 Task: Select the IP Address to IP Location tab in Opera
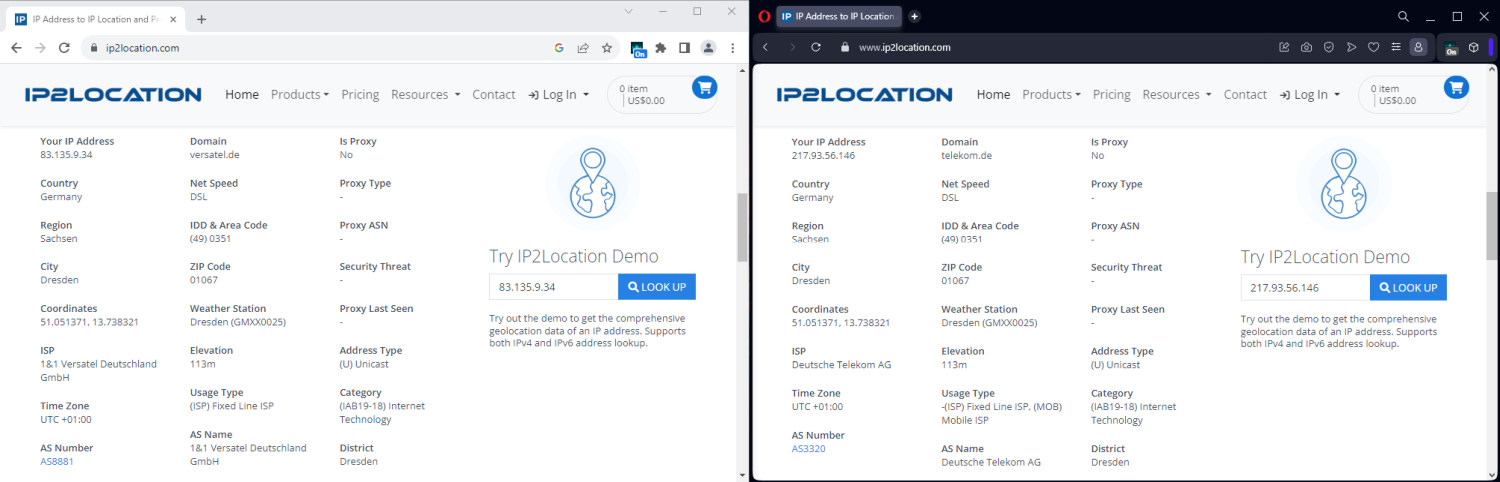click(840, 16)
